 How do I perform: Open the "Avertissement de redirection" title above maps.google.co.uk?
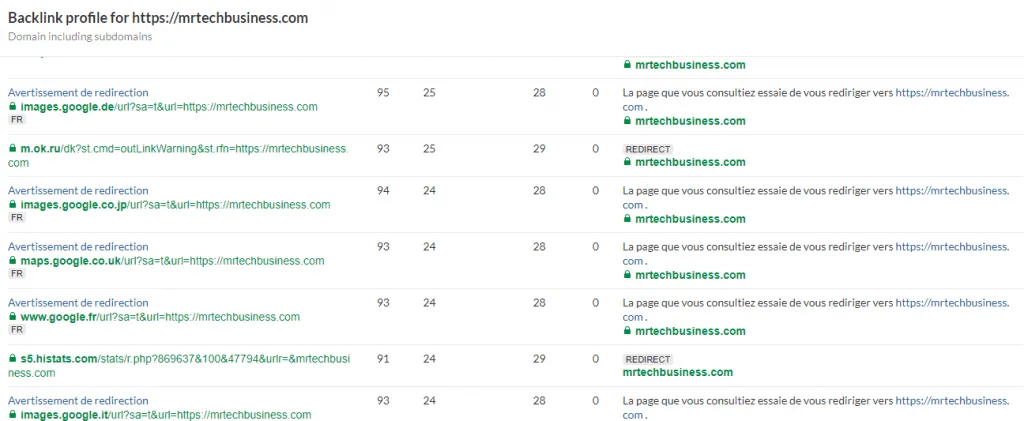(x=78, y=247)
